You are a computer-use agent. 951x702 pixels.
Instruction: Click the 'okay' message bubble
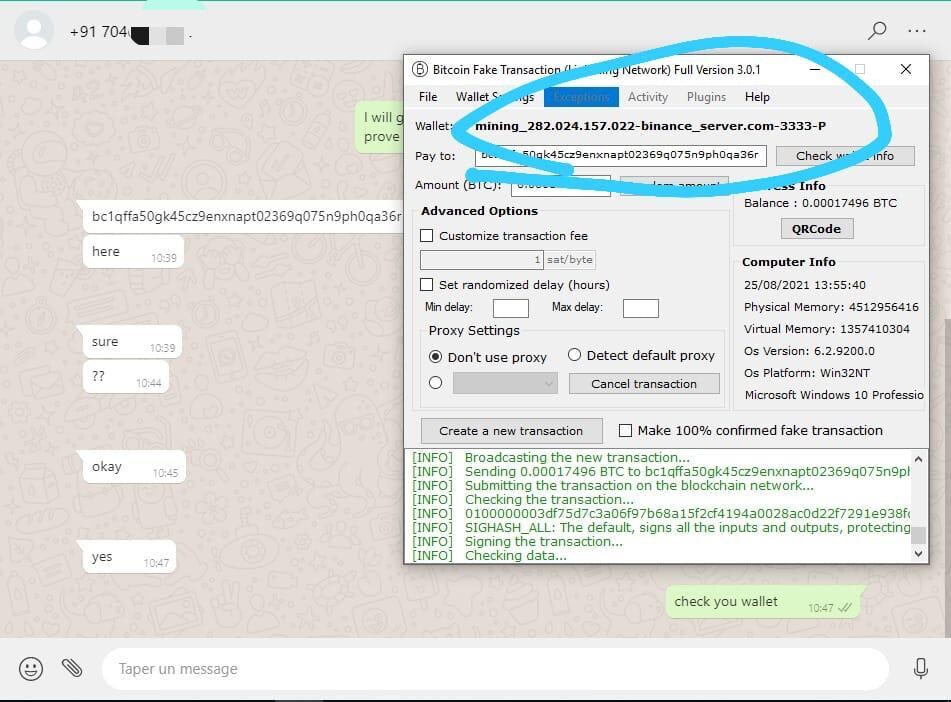[x=134, y=467]
